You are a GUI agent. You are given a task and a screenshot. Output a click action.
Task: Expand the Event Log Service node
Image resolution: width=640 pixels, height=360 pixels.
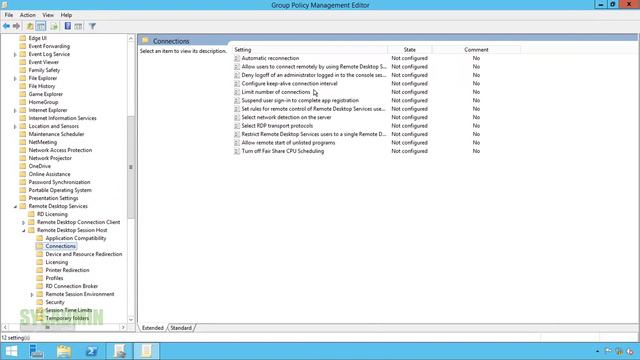(15, 54)
